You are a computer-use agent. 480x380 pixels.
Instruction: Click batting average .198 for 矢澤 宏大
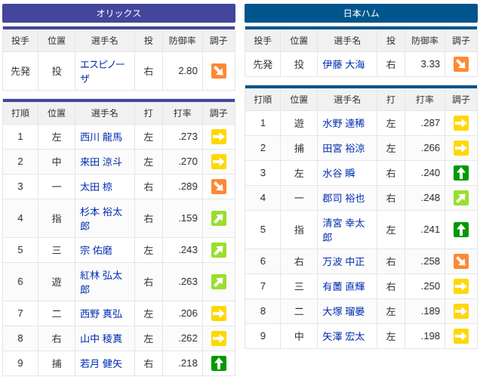click(430, 336)
